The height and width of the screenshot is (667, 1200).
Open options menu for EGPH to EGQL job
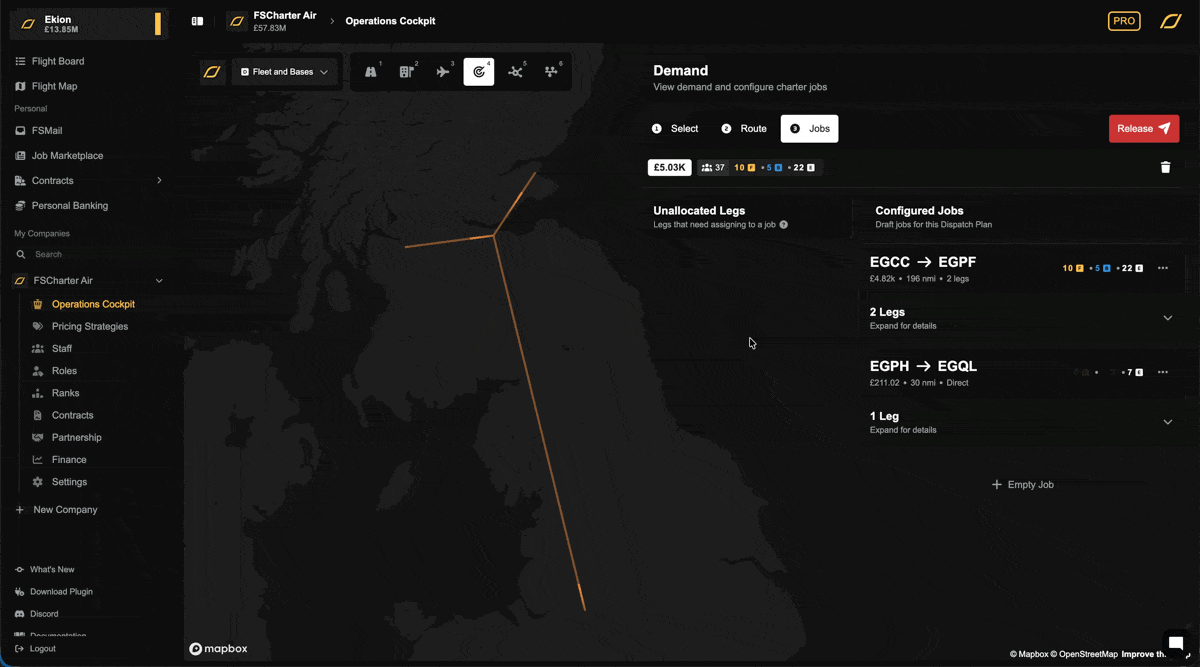(x=1162, y=372)
